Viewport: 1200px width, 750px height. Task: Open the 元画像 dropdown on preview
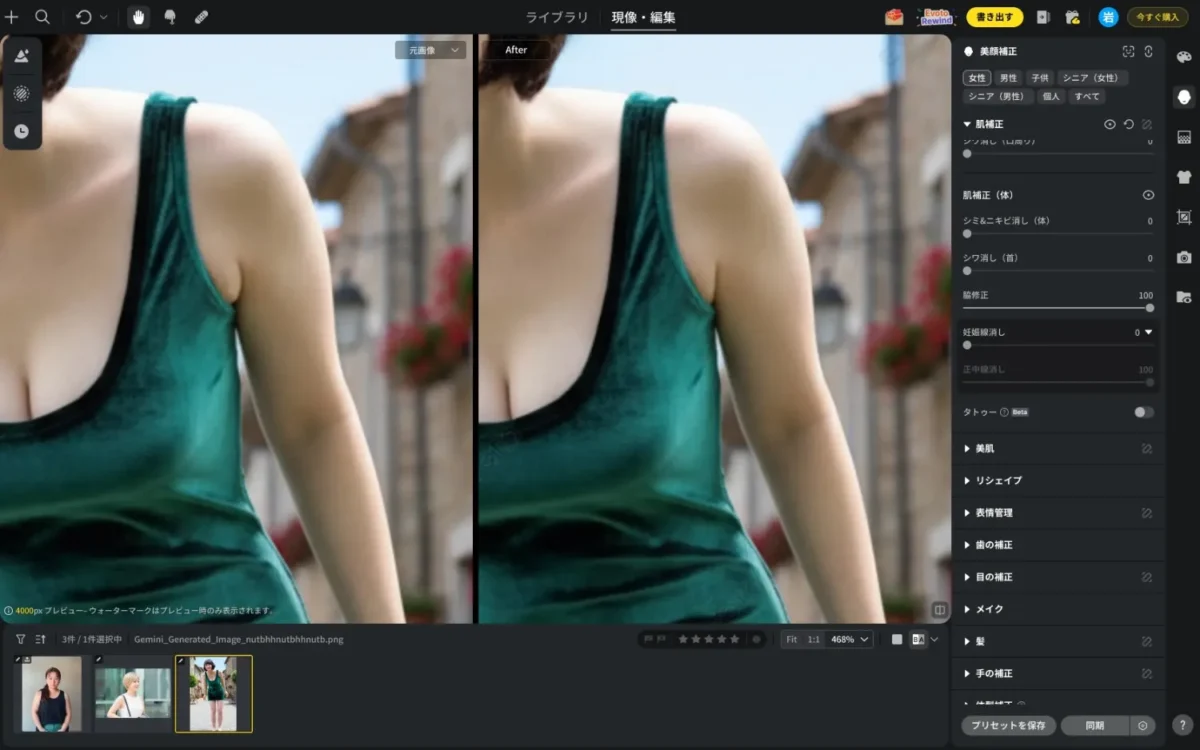[x=430, y=50]
